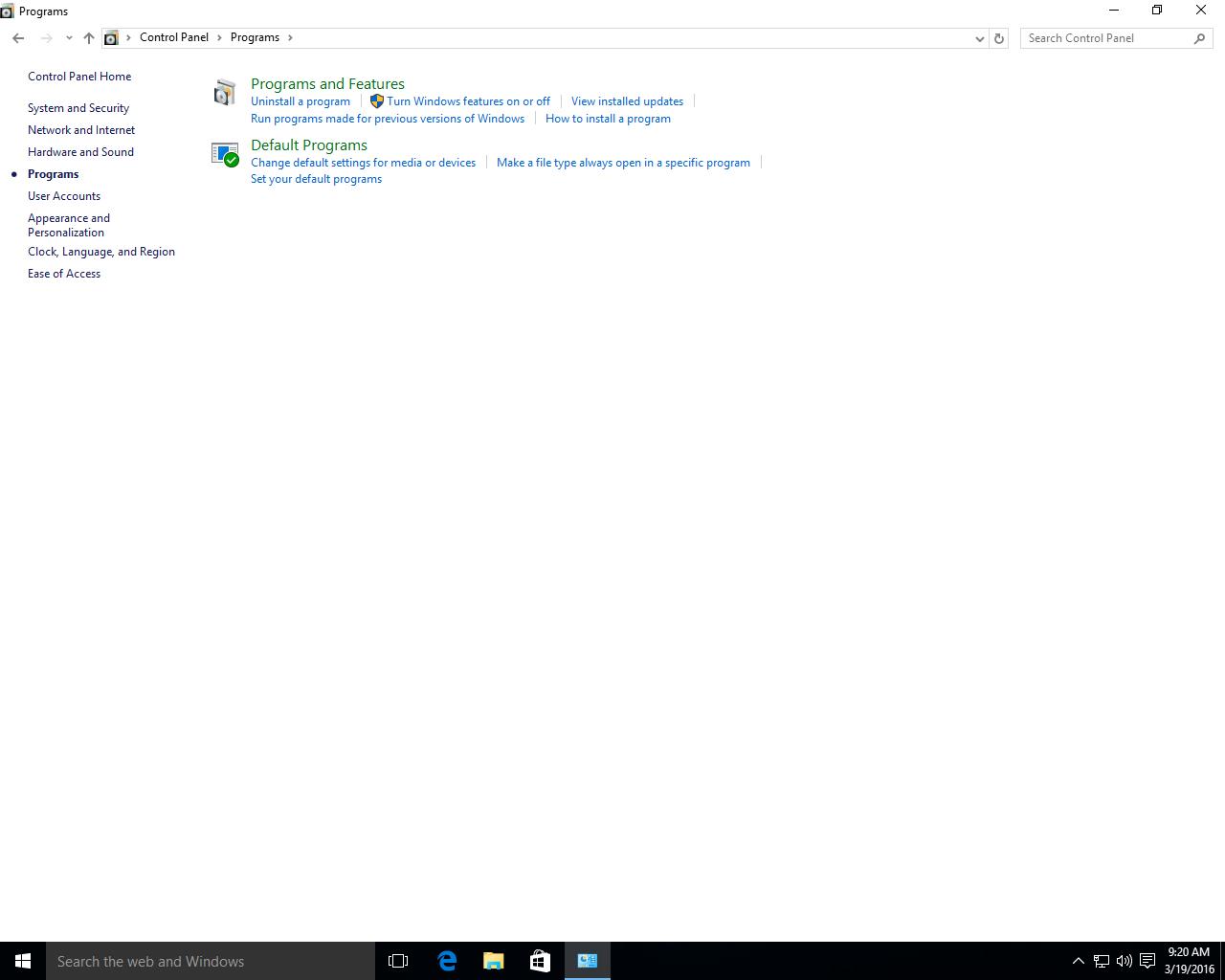
Task: Open User Accounts category
Action: coord(64,196)
